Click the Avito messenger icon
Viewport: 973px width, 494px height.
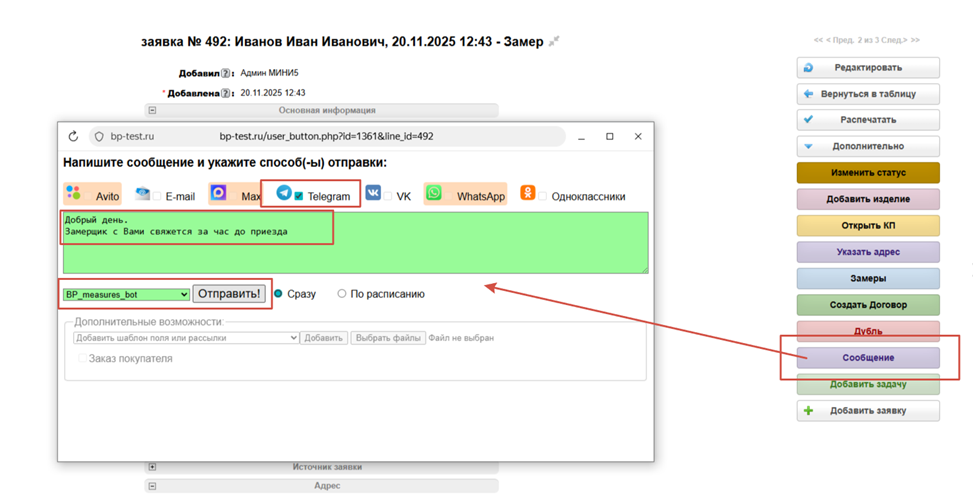point(73,193)
